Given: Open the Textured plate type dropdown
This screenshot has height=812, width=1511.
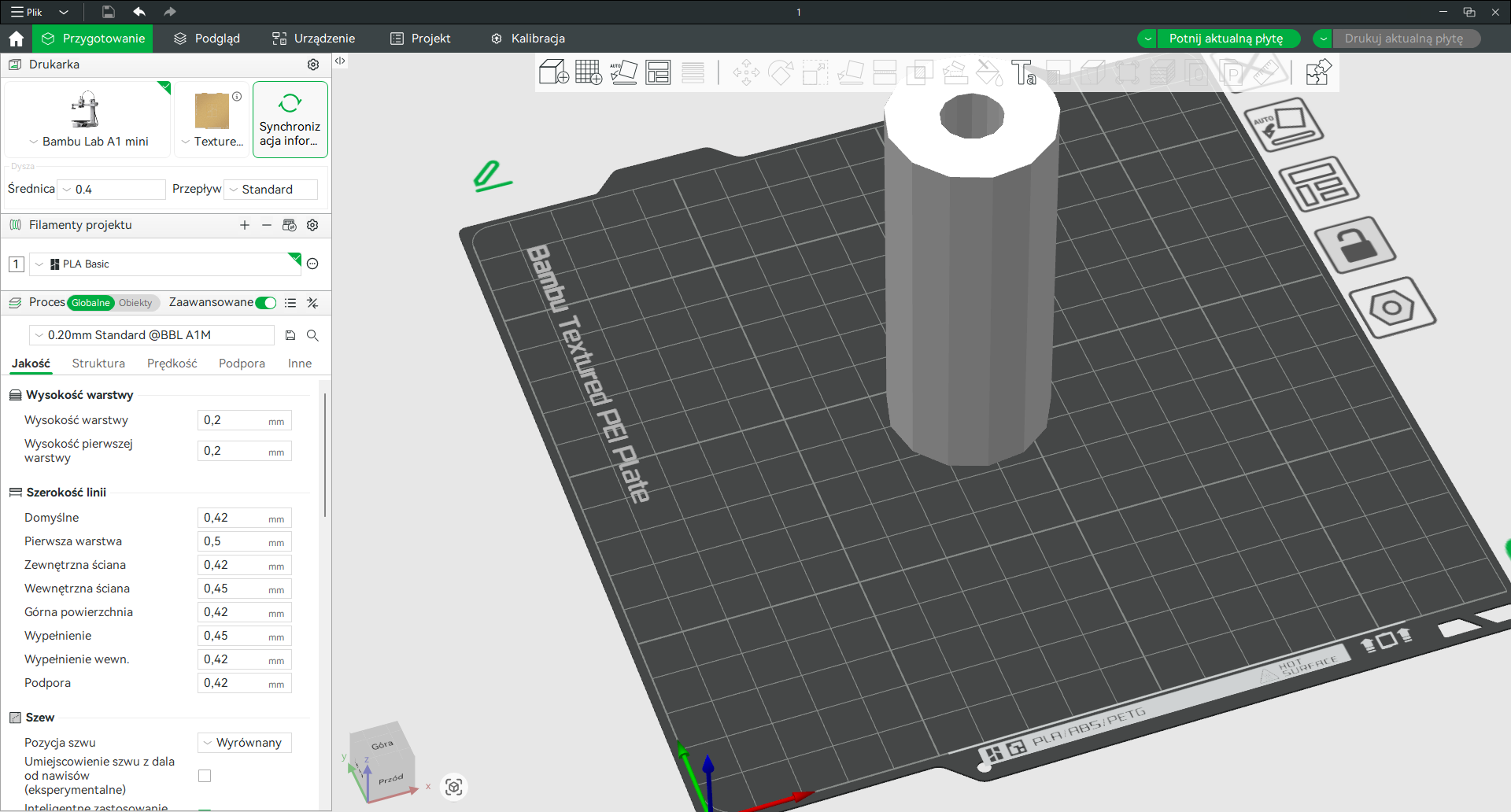Looking at the screenshot, I should click(x=212, y=142).
